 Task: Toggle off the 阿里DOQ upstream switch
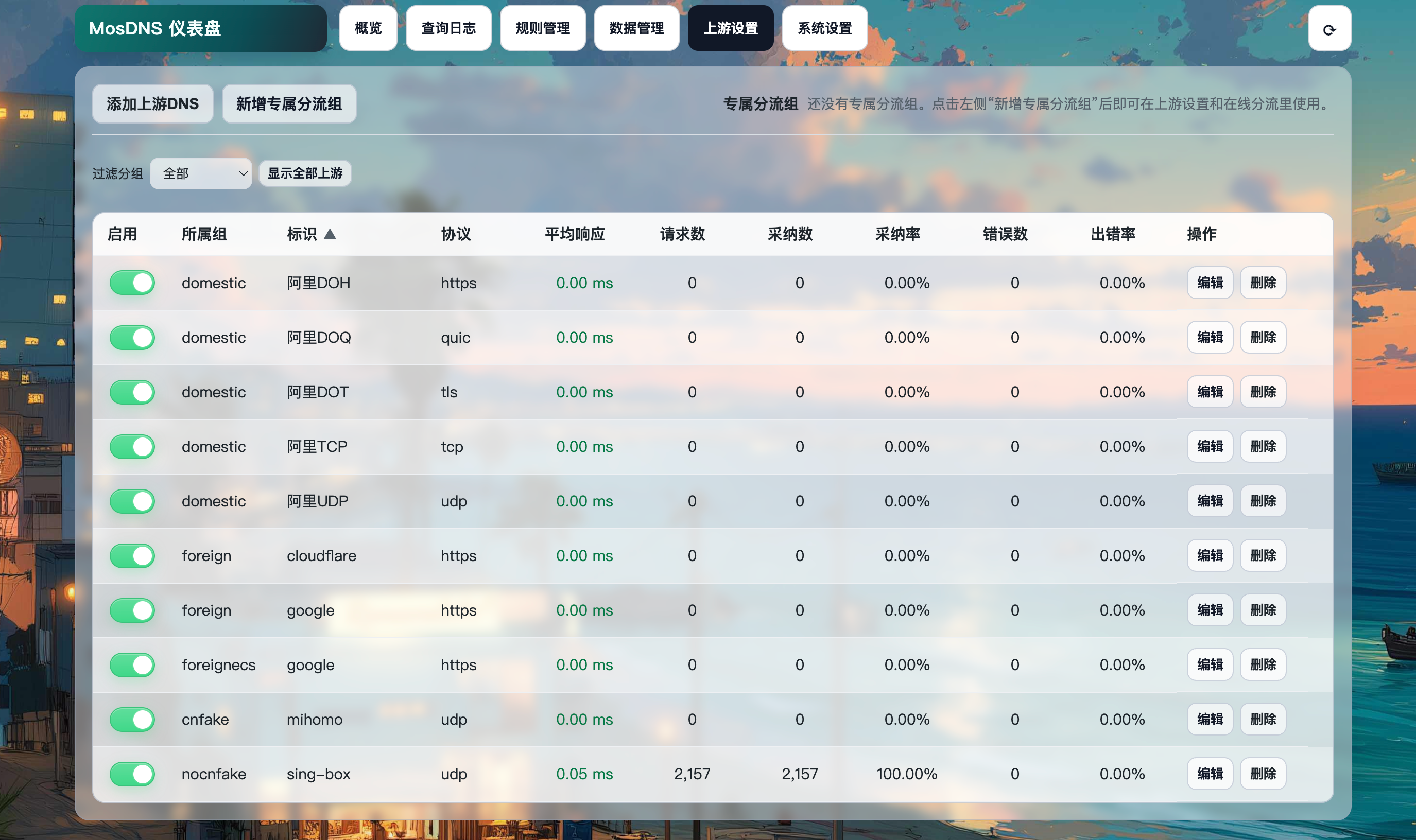pyautogui.click(x=132, y=337)
